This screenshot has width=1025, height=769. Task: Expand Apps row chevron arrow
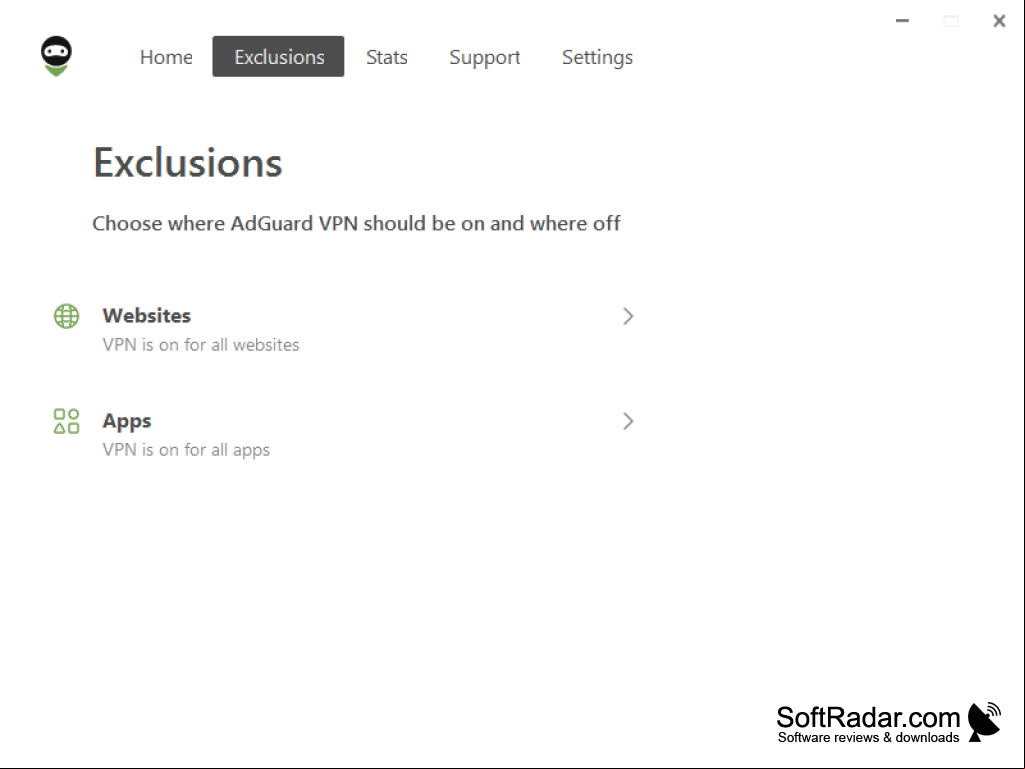click(x=628, y=421)
